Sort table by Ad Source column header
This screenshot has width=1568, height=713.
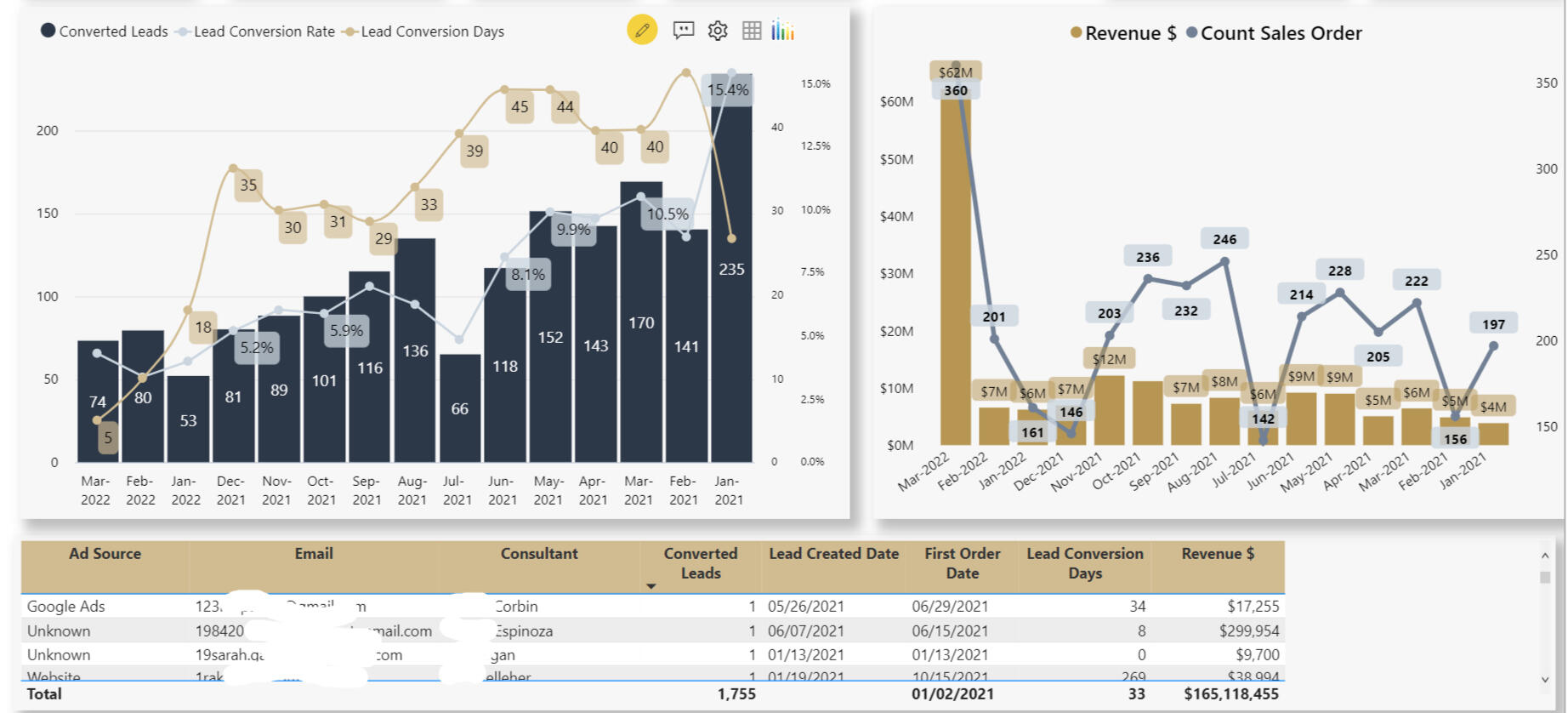tap(105, 554)
